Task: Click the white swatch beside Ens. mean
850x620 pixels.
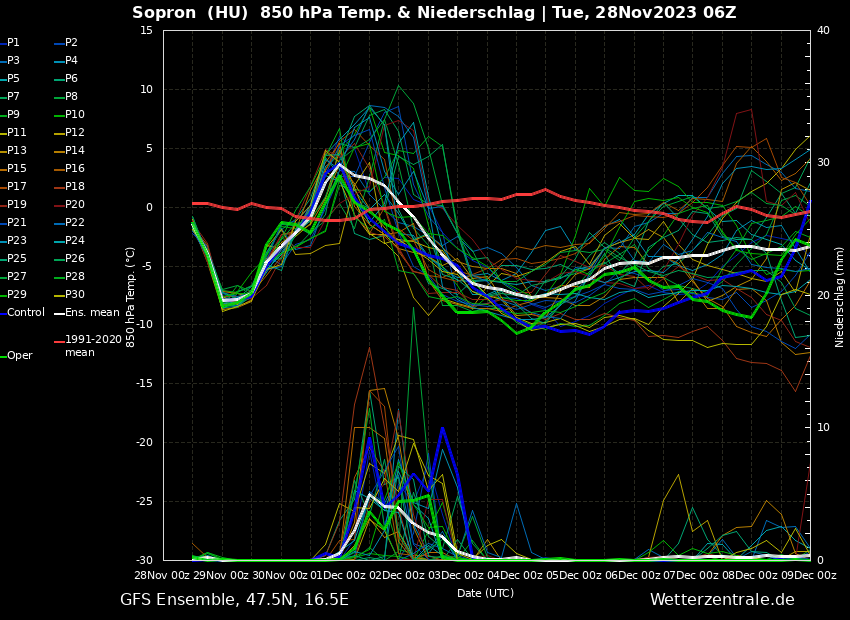Action: click(x=59, y=313)
